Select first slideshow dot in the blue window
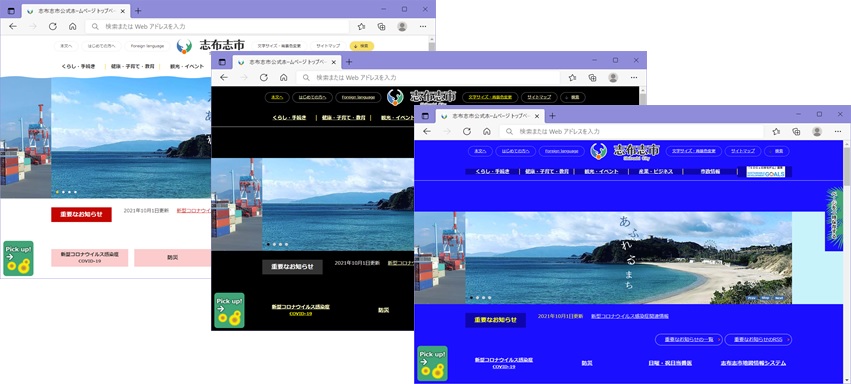Screen dimensions: 851x384 click(x=471, y=298)
